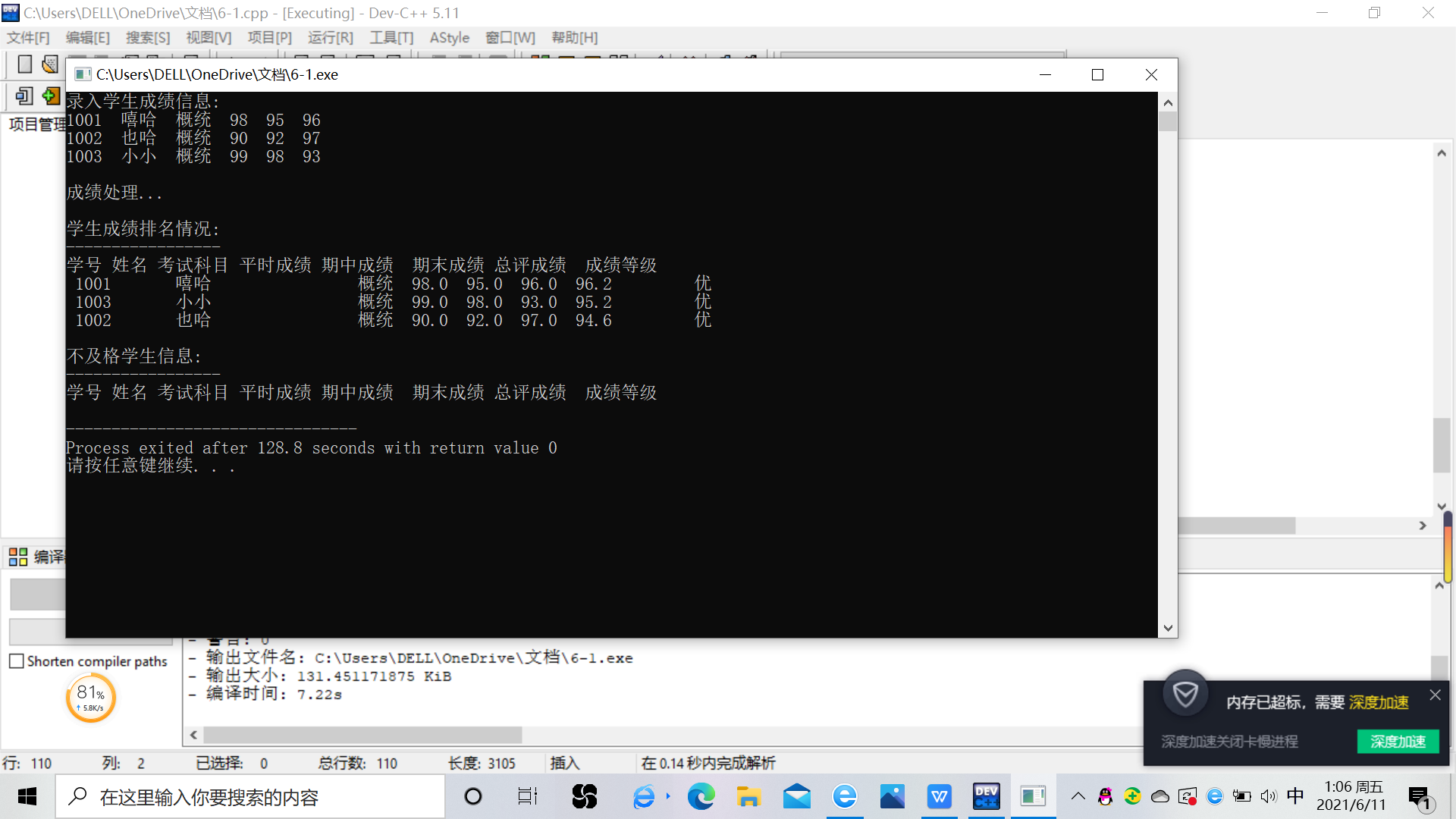
Task: Open the 工具[T] menu
Action: click(391, 37)
